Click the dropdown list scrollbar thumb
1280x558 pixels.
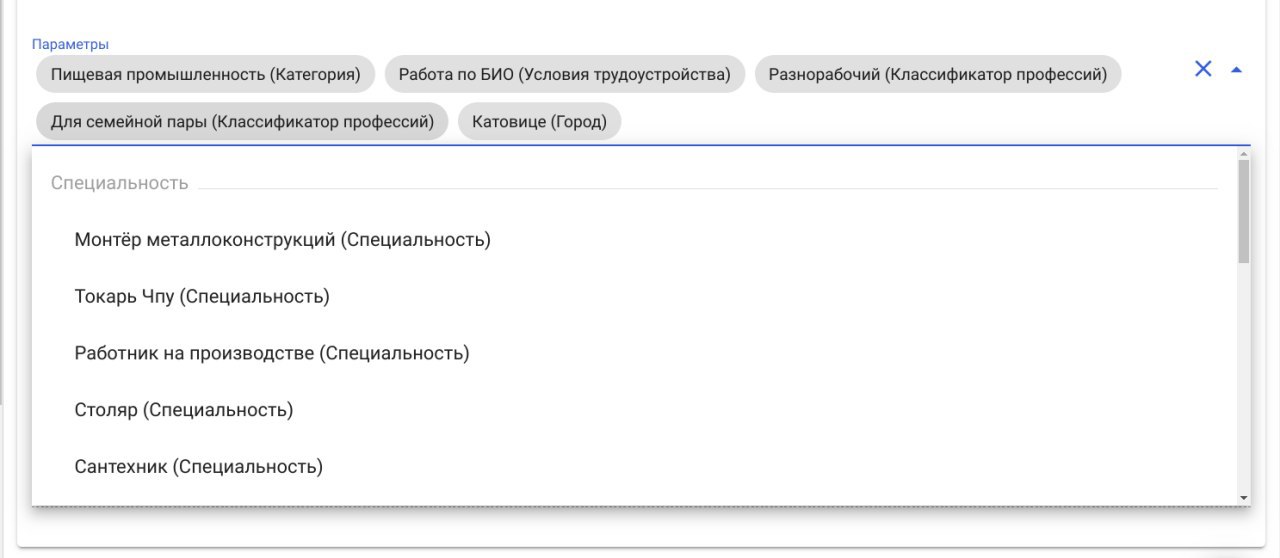coord(1243,211)
